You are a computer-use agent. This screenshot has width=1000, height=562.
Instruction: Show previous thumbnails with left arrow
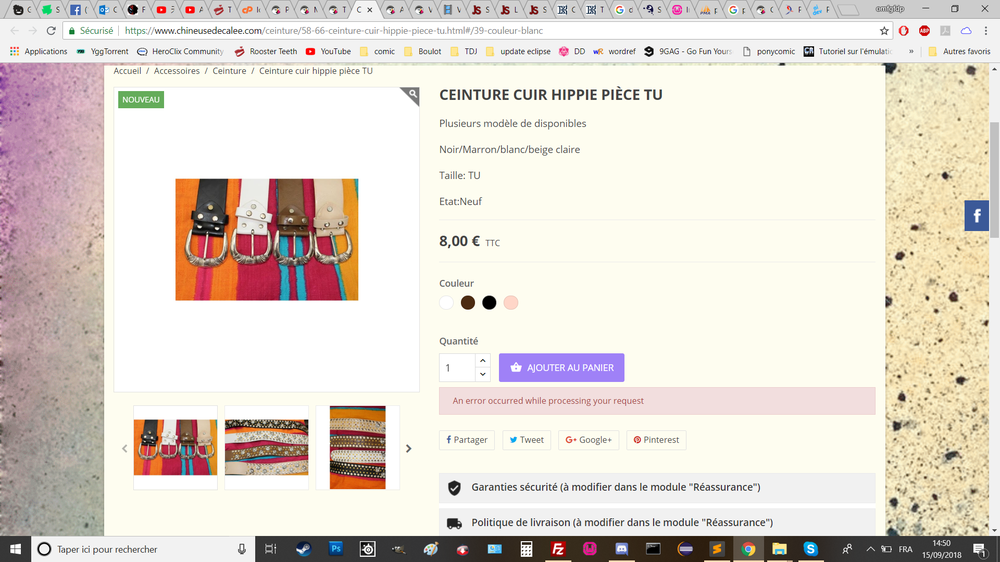[x=124, y=448]
